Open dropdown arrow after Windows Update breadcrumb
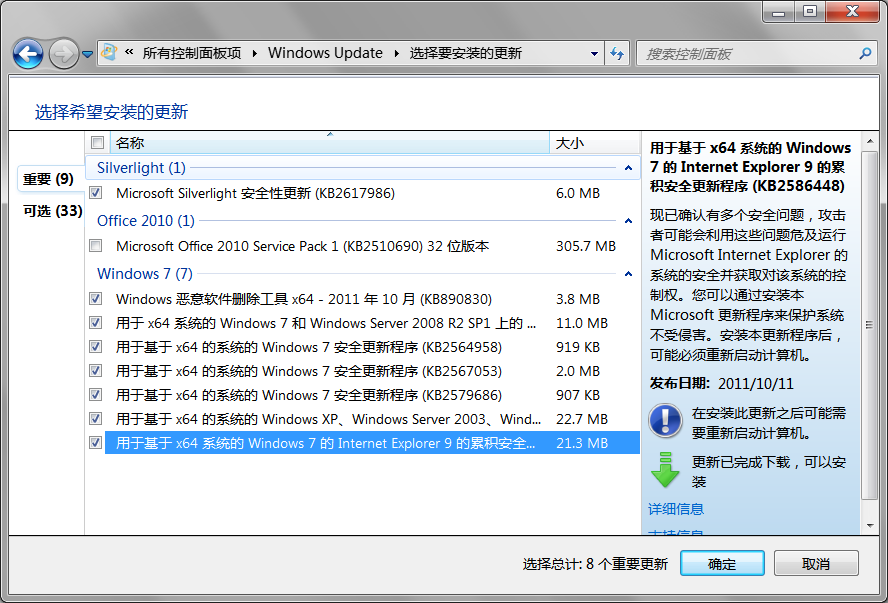Viewport: 888px width, 603px height. coord(396,54)
